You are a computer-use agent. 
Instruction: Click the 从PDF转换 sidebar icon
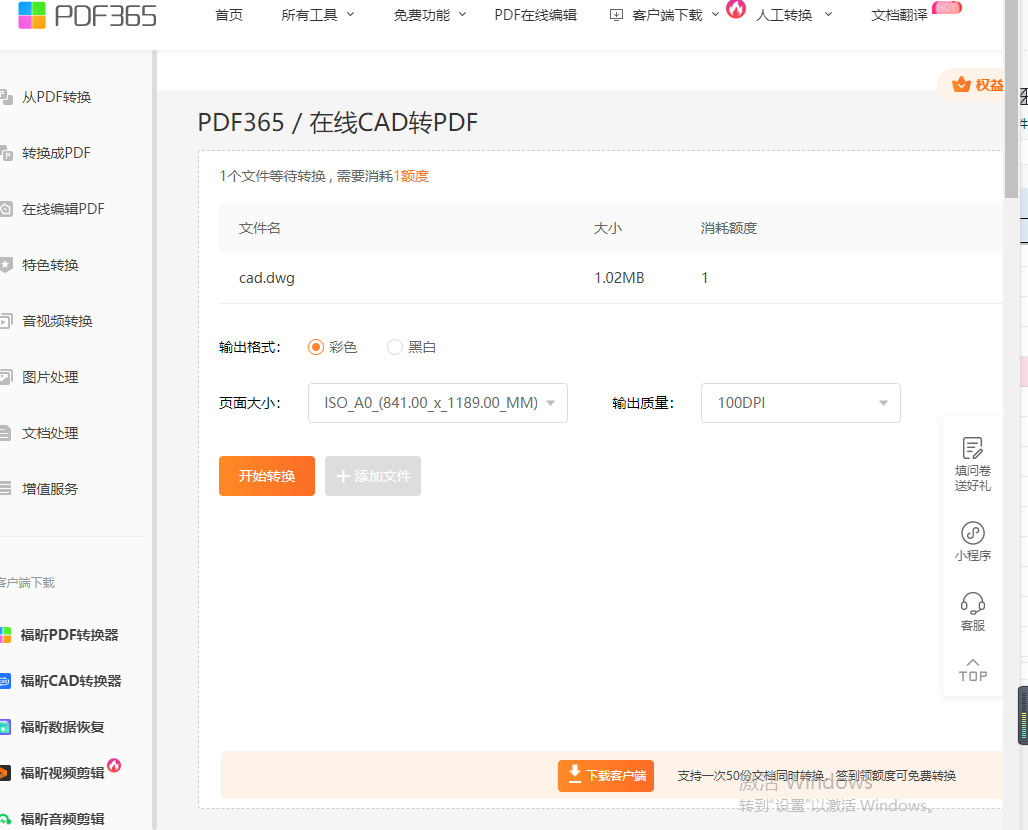point(6,97)
